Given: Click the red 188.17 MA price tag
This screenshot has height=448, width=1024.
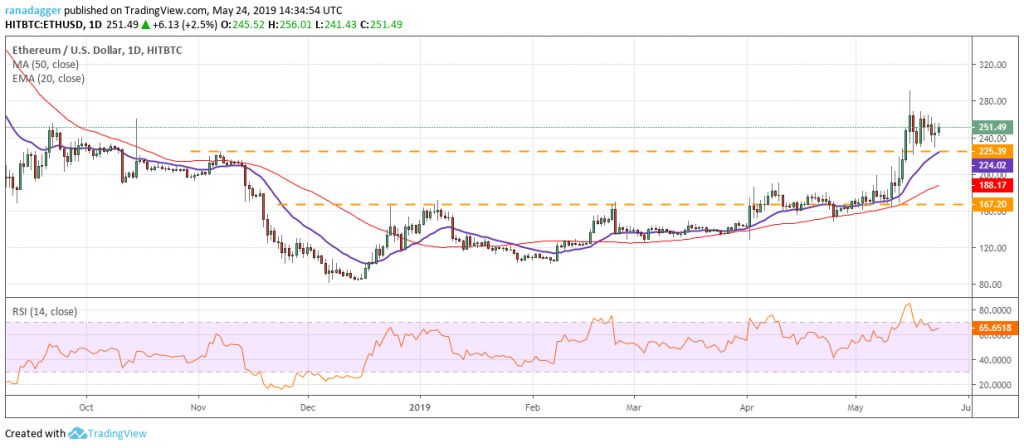Looking at the screenshot, I should (993, 185).
